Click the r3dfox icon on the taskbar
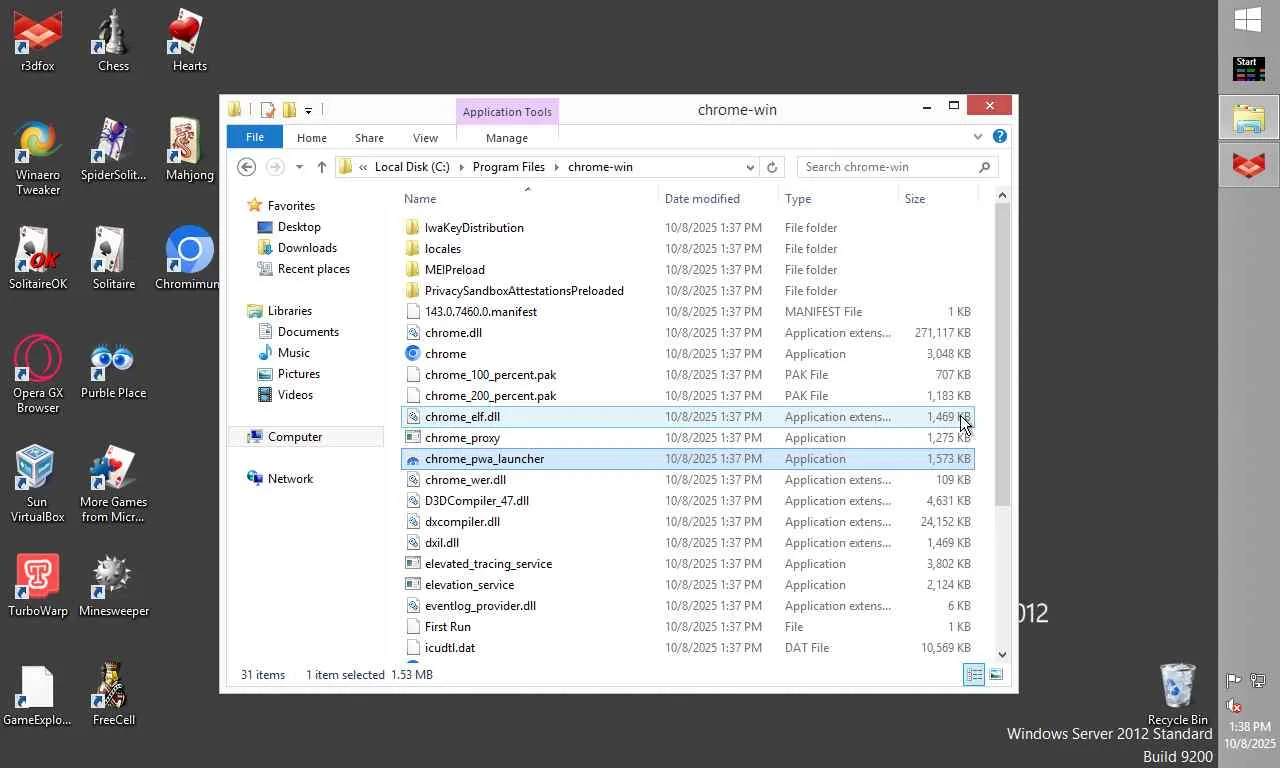 (1248, 166)
